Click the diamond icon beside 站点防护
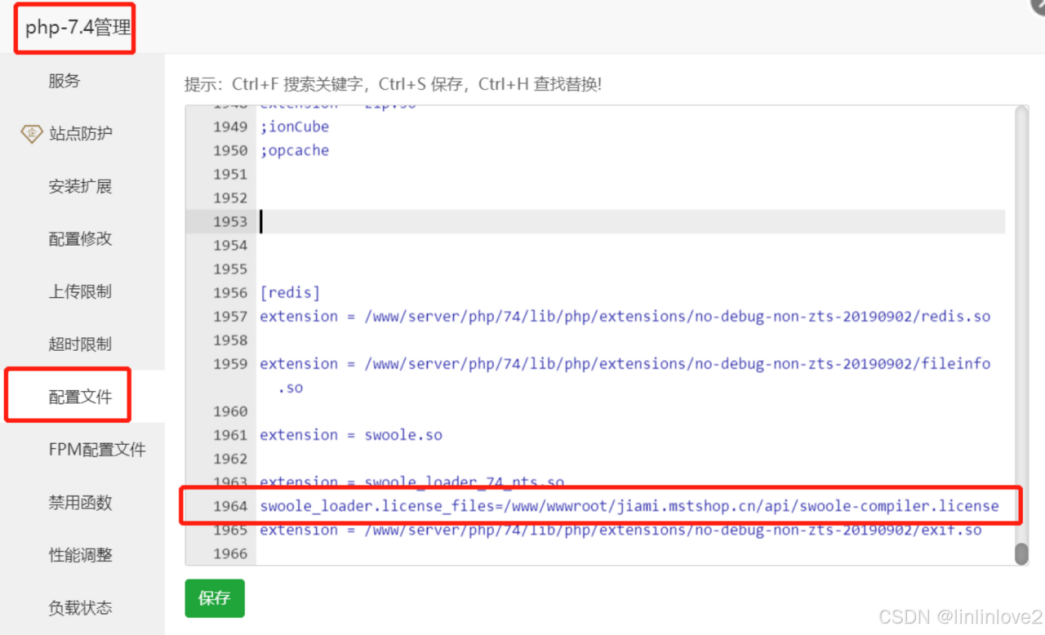This screenshot has height=635, width=1045. point(31,133)
